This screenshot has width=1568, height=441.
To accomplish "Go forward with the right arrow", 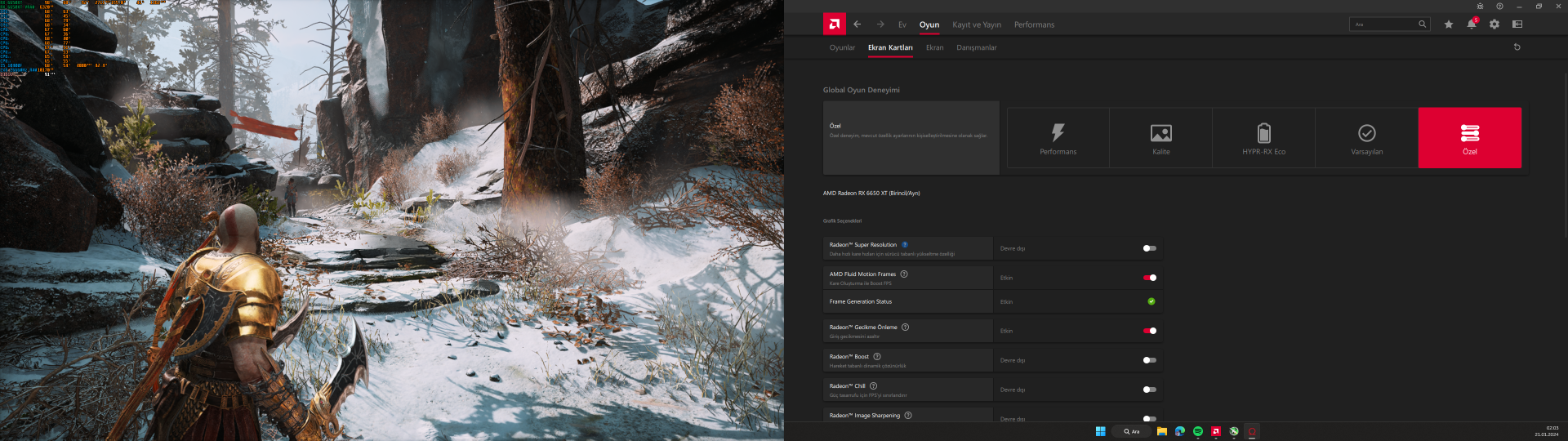I will [x=880, y=24].
